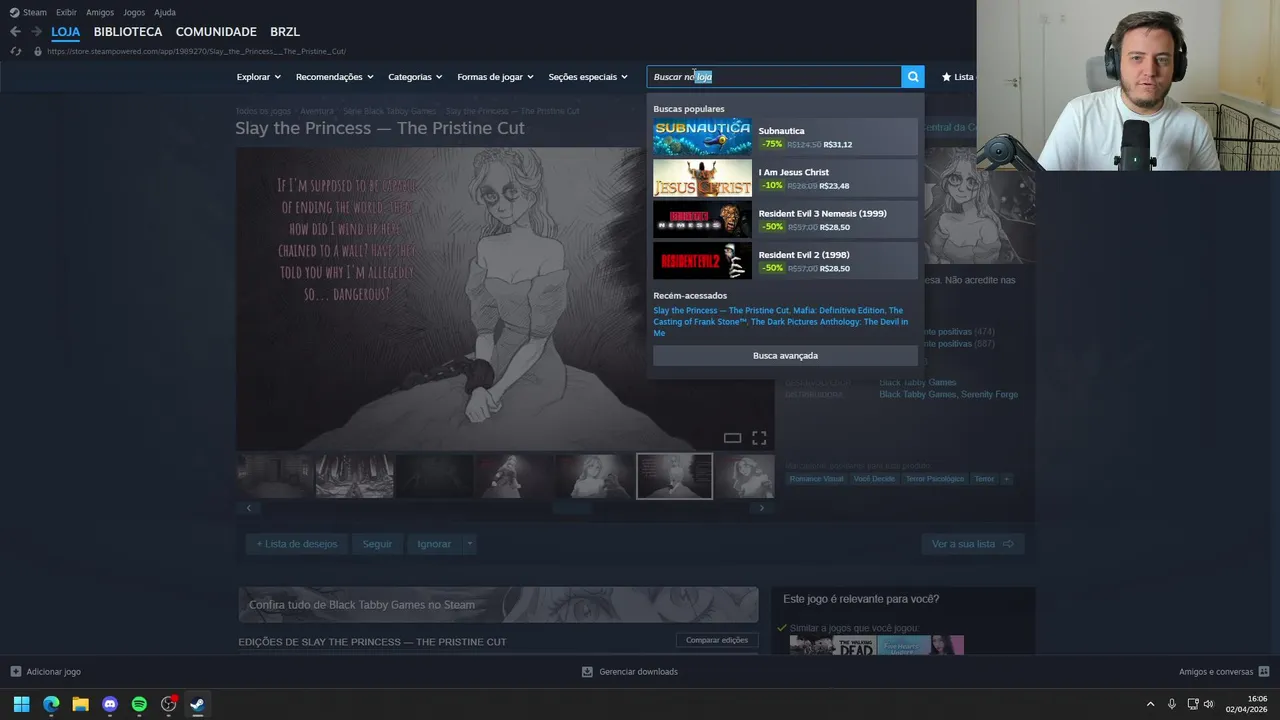Open the Ignorar options dropdown arrow
Viewport: 1280px width, 720px height.
[469, 544]
